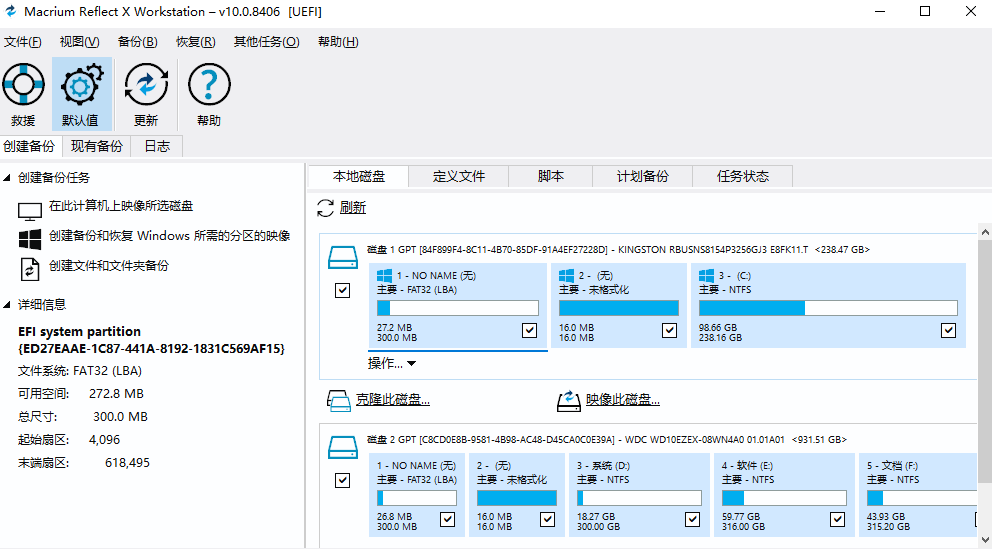992x549 pixels.
Task: Switch to the 任务状态 tab
Action: point(743,176)
